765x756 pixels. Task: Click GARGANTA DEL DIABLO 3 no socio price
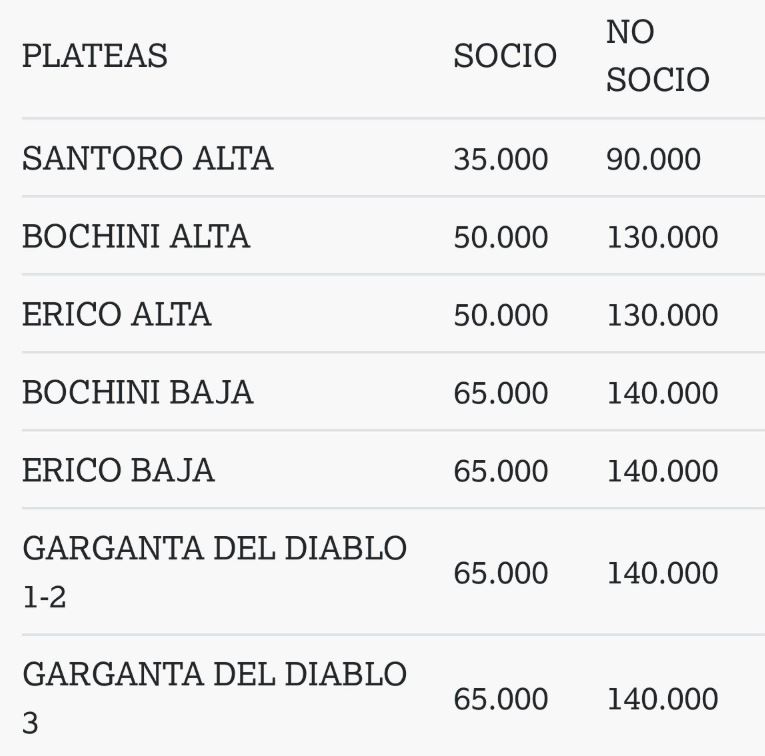pos(662,698)
